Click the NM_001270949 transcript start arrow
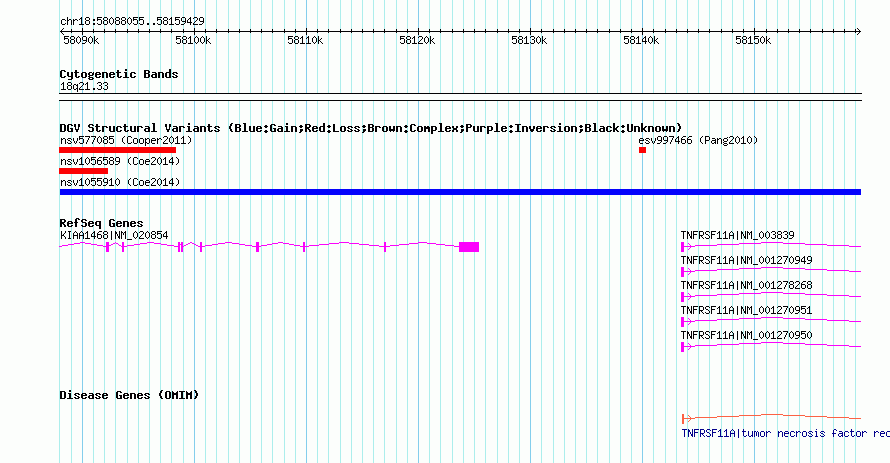The image size is (890, 463). click(x=687, y=272)
